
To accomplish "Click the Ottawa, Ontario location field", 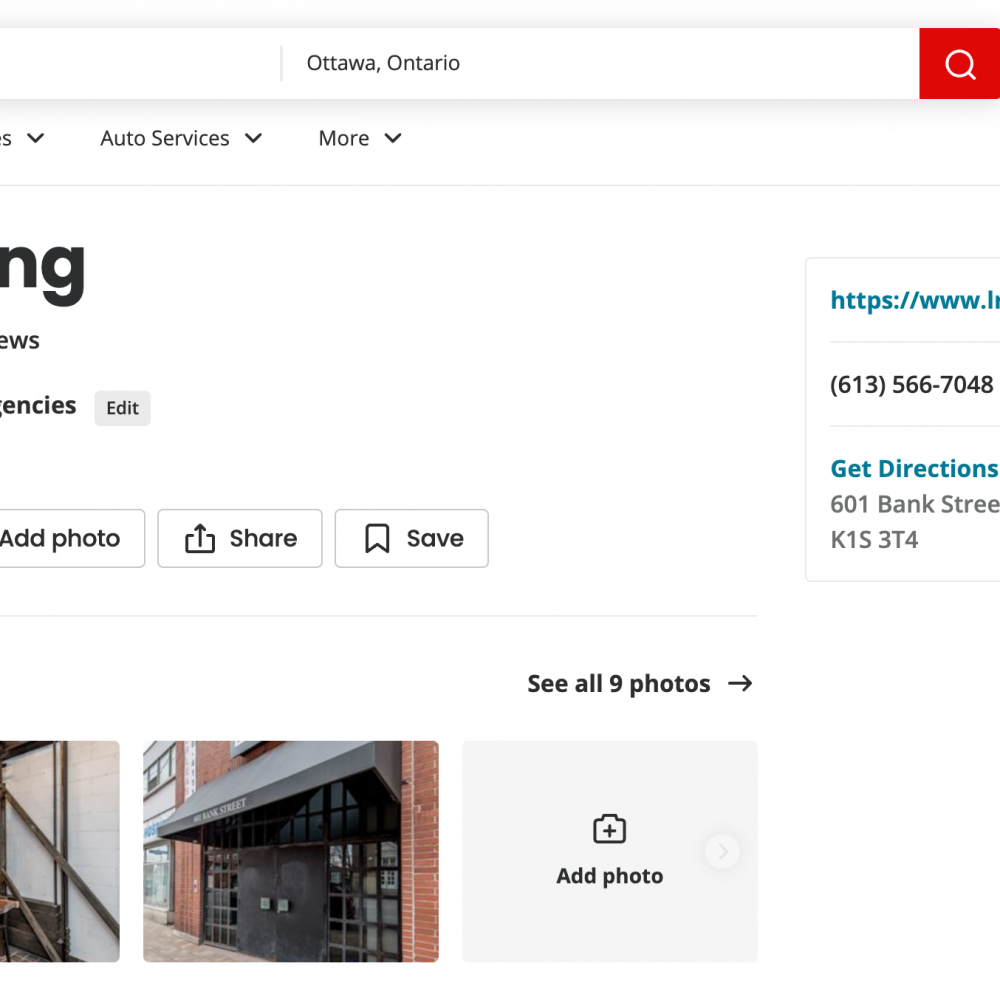I will click(600, 64).
